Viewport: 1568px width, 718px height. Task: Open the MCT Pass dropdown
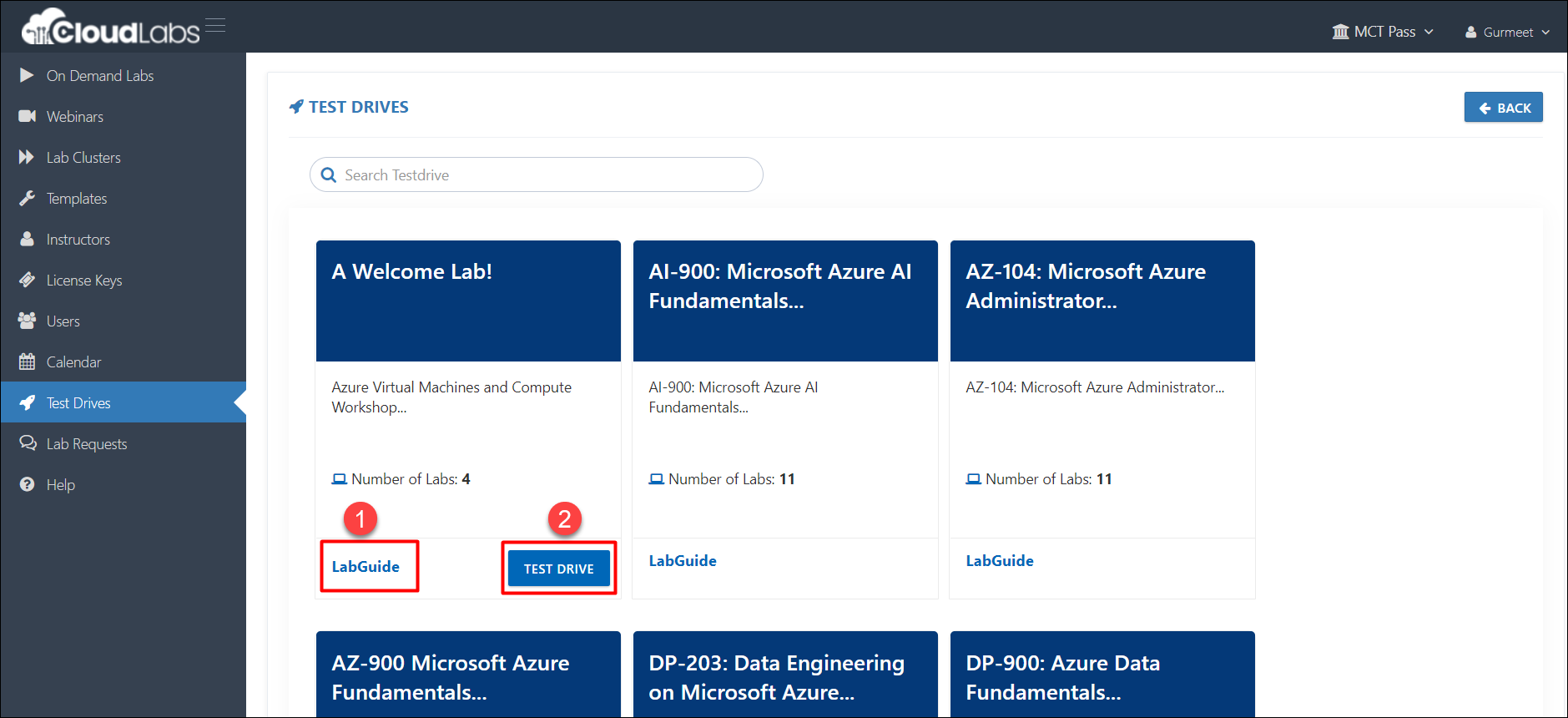click(x=1383, y=32)
